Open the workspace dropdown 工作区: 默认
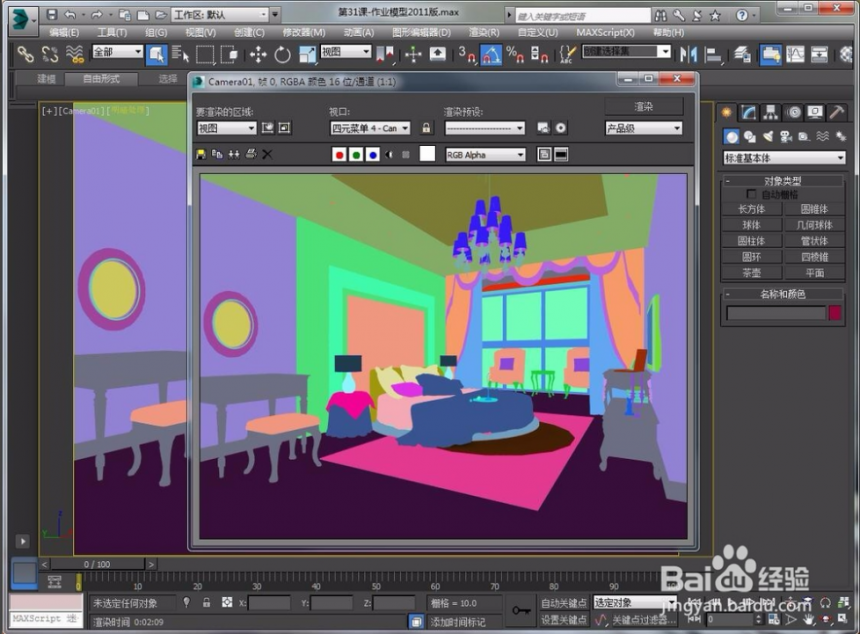860x634 pixels. click(x=220, y=15)
